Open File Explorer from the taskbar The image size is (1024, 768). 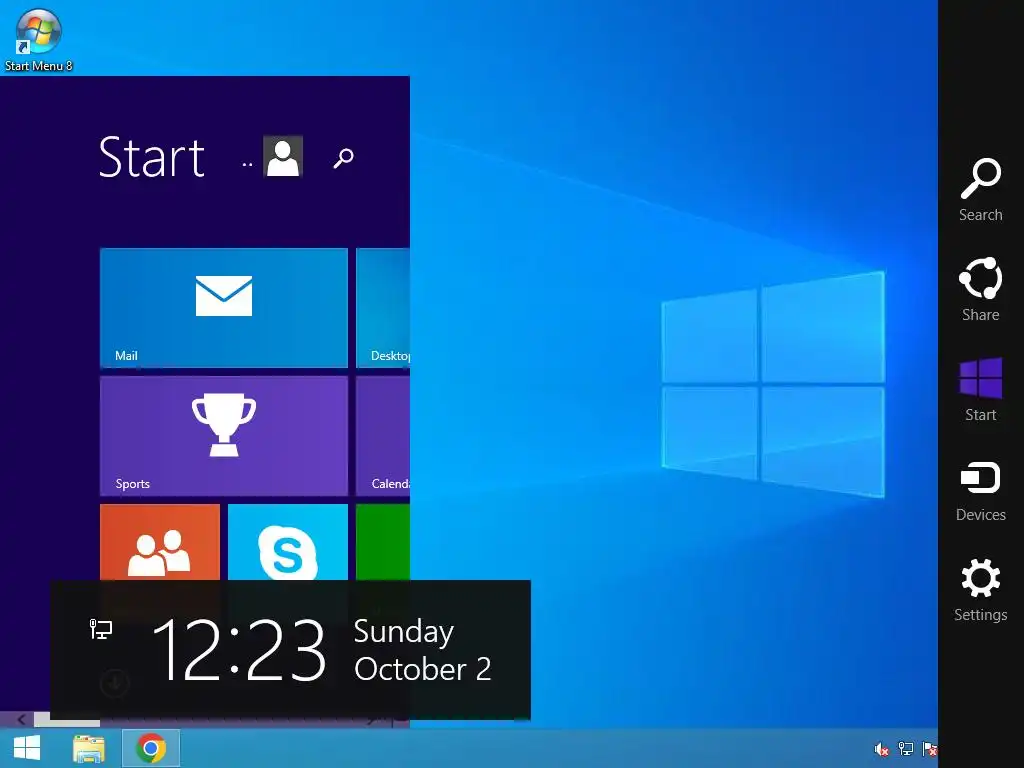89,748
